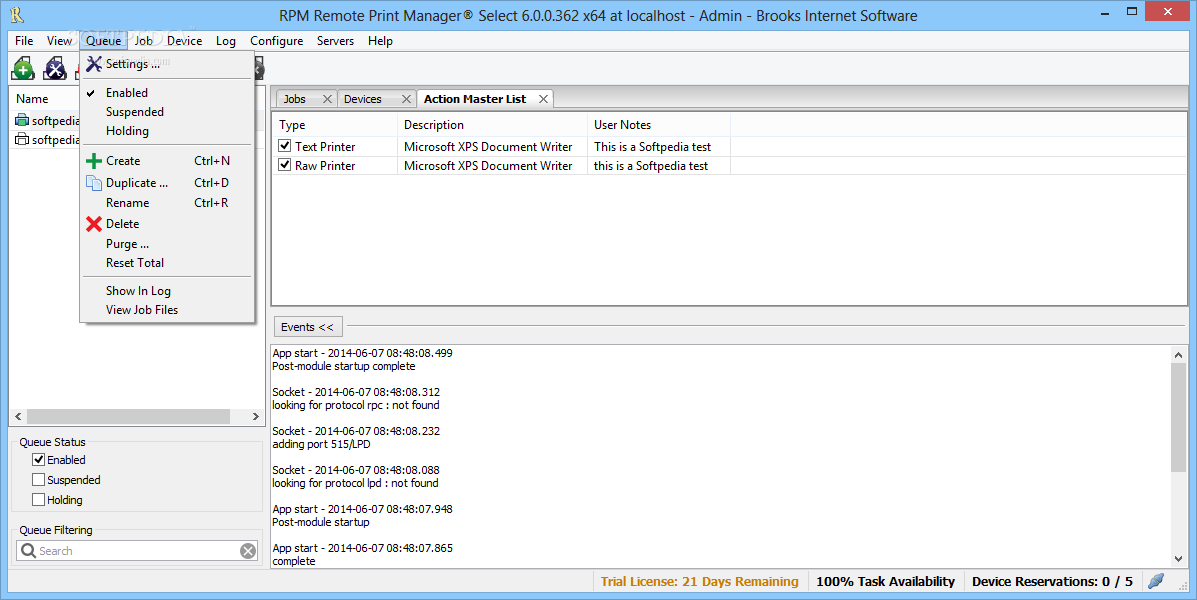
Task: Click the queue list scroll right arrow
Action: 256,417
